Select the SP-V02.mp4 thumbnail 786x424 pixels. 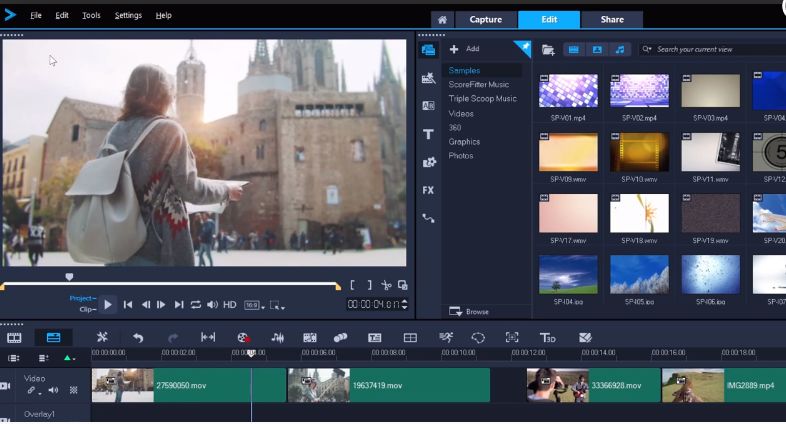pos(639,91)
